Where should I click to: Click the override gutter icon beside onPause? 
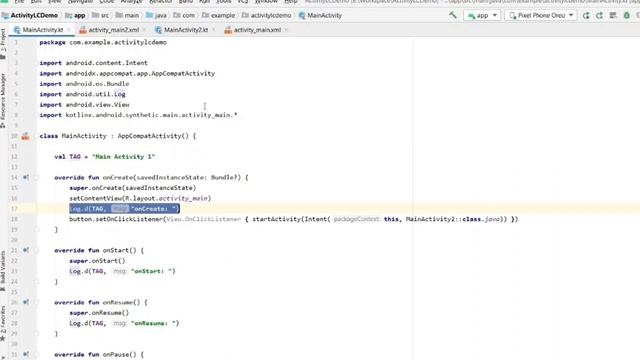point(26,354)
